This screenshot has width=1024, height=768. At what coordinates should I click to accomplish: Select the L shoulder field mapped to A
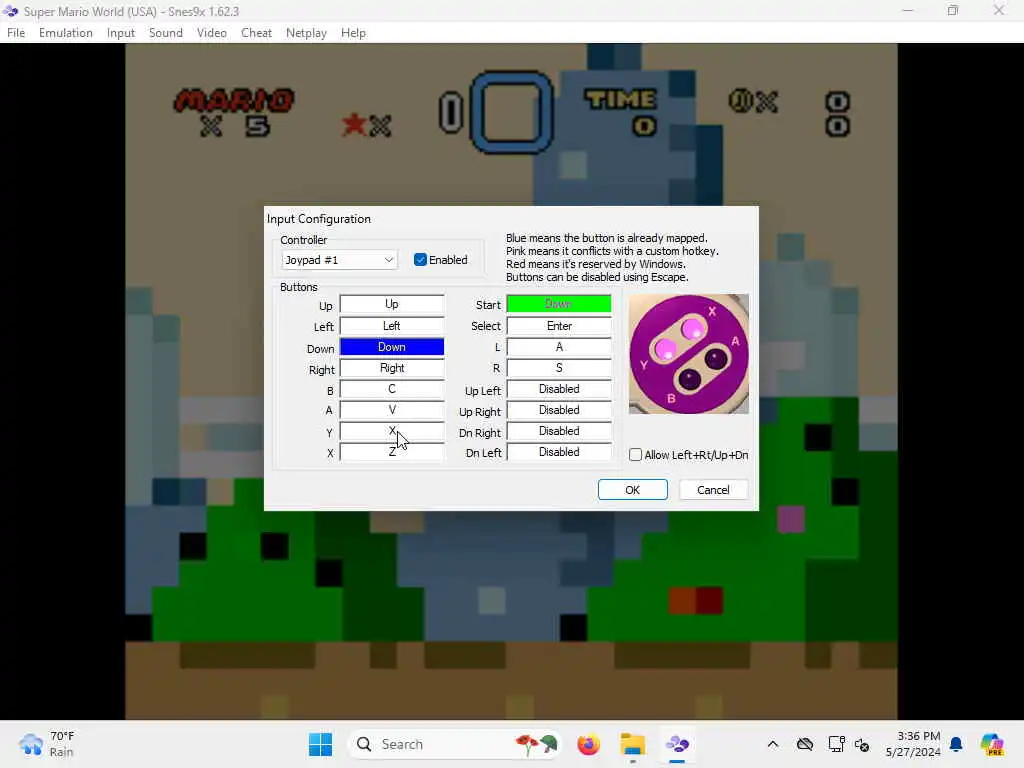(559, 347)
